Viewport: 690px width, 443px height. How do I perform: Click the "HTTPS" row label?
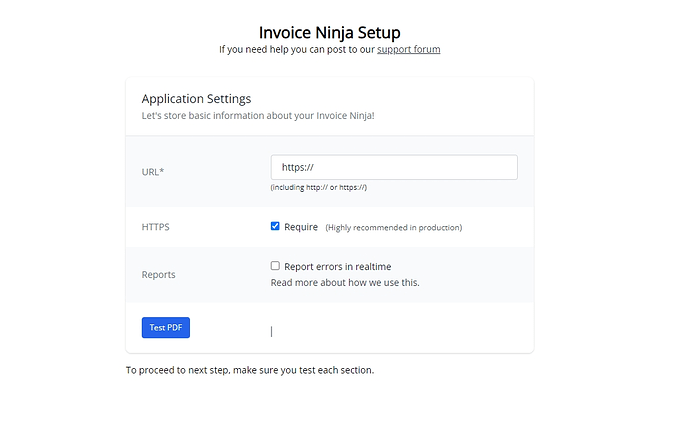point(155,227)
